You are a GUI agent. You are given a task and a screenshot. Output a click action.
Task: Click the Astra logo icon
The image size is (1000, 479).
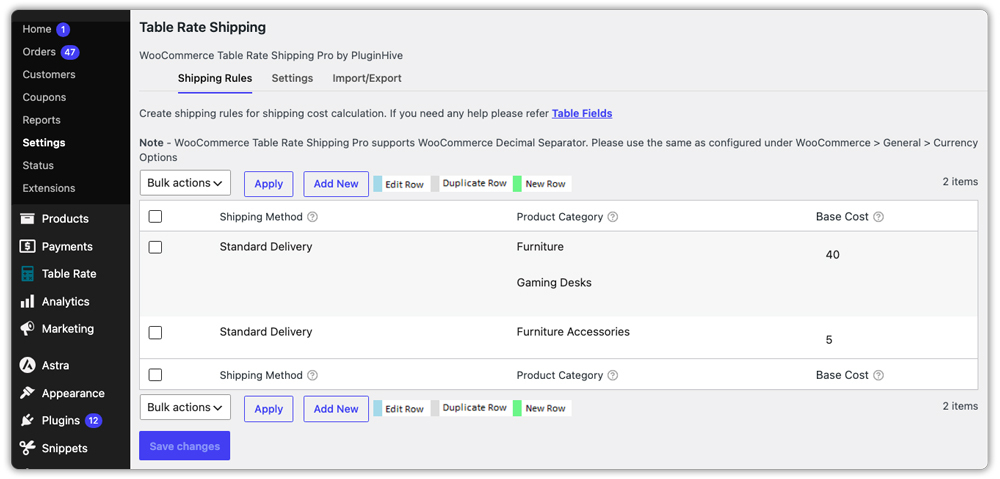click(27, 365)
